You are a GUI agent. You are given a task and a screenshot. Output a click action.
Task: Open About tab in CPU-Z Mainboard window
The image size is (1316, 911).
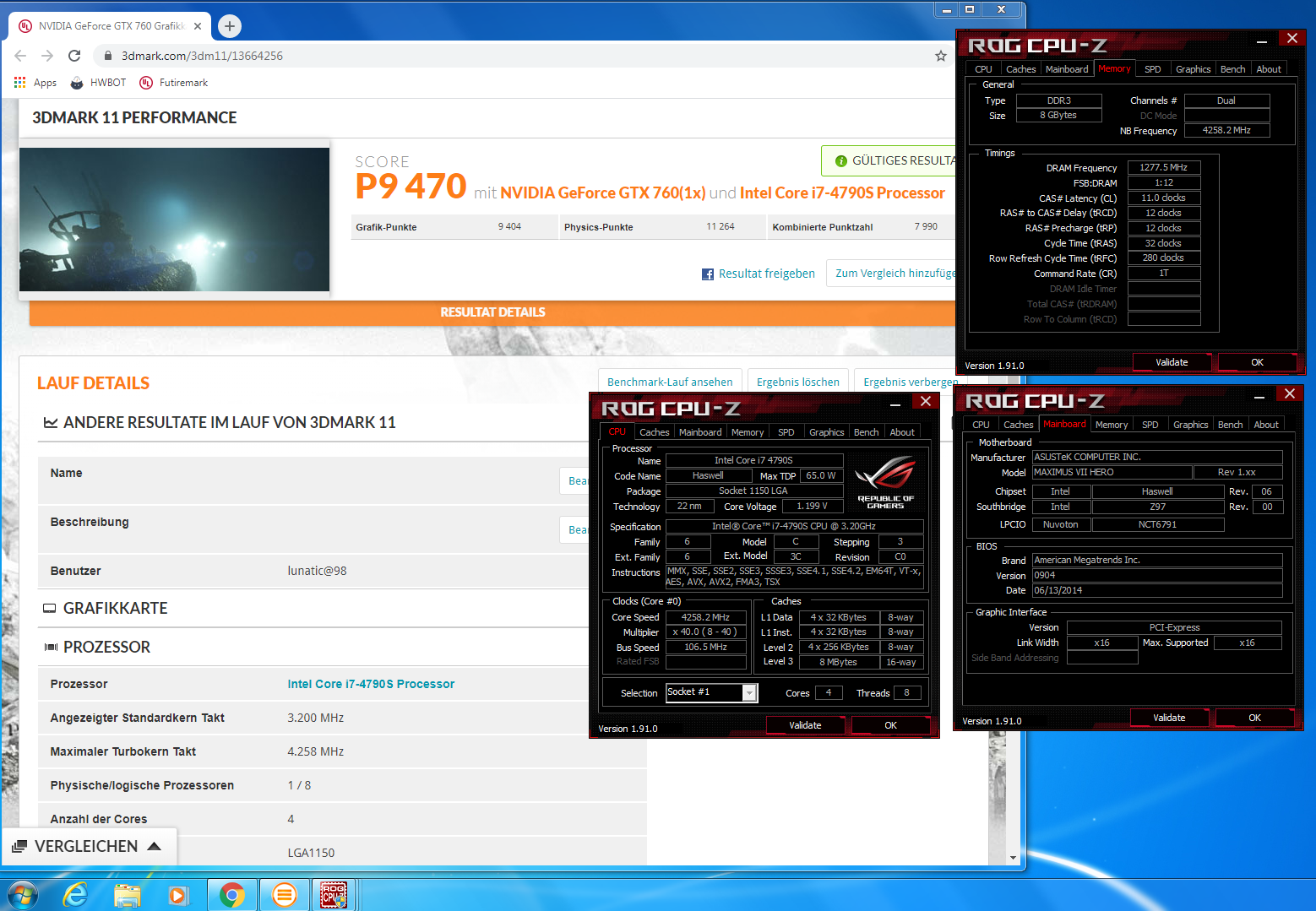(1265, 425)
